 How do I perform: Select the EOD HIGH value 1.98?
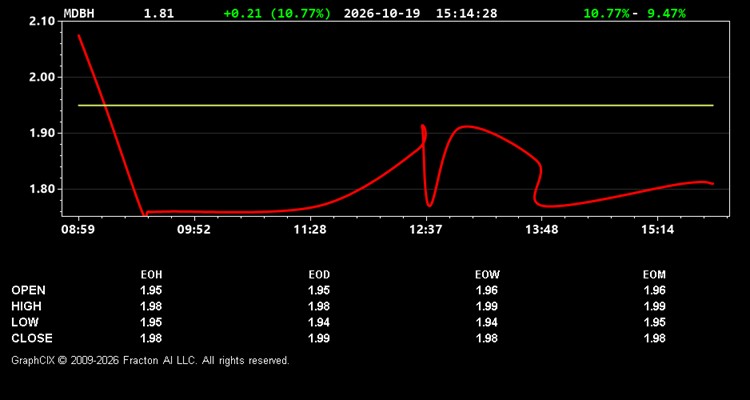[x=319, y=306]
